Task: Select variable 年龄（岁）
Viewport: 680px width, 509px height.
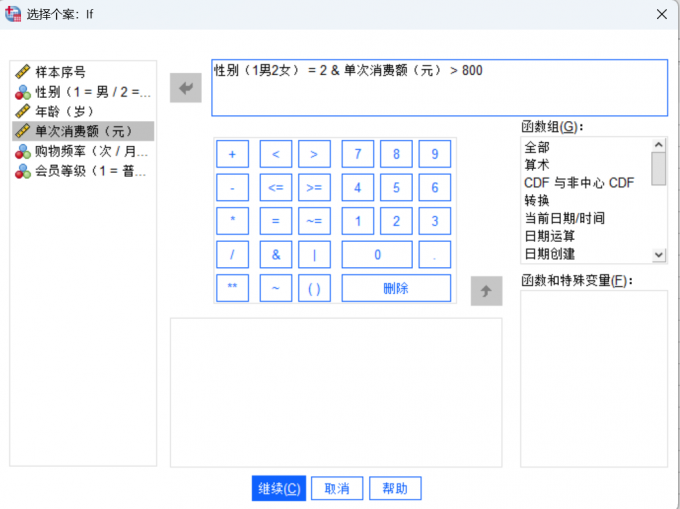Action: (x=83, y=111)
